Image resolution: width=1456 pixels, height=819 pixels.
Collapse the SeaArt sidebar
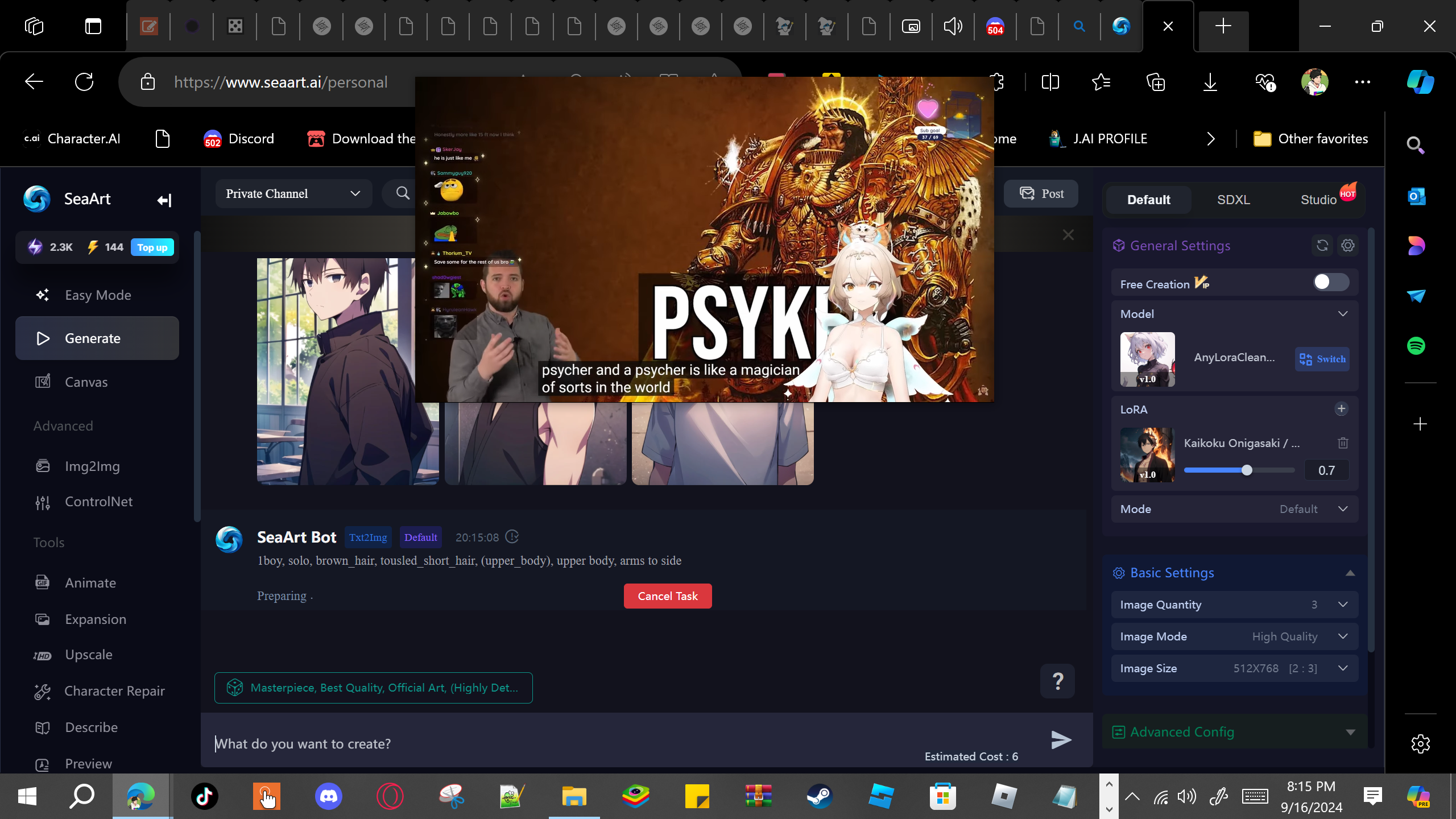click(x=164, y=200)
